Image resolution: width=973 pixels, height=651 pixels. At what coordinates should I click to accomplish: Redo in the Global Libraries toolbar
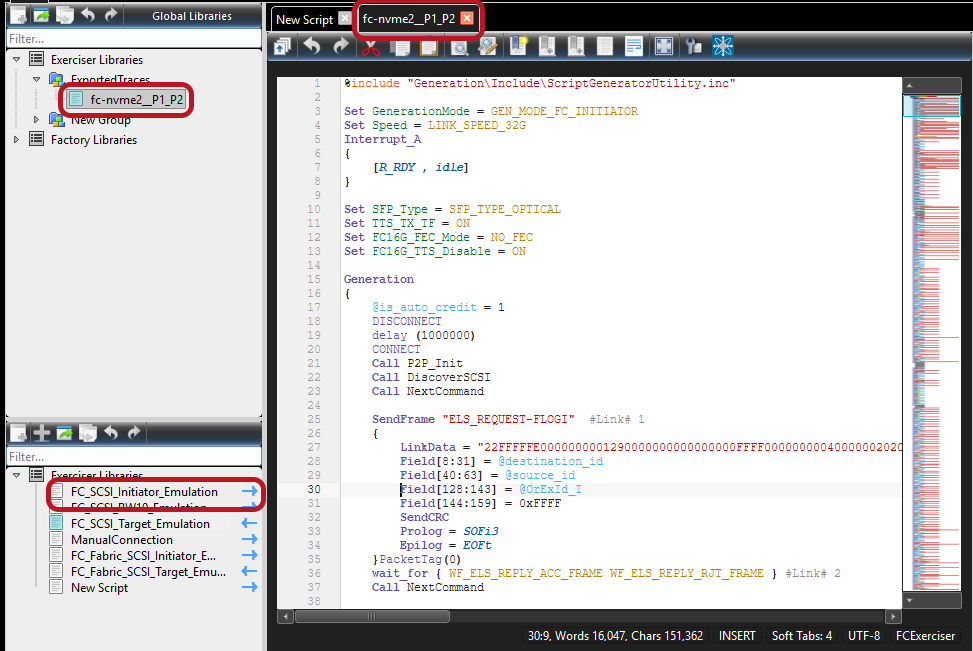(110, 15)
